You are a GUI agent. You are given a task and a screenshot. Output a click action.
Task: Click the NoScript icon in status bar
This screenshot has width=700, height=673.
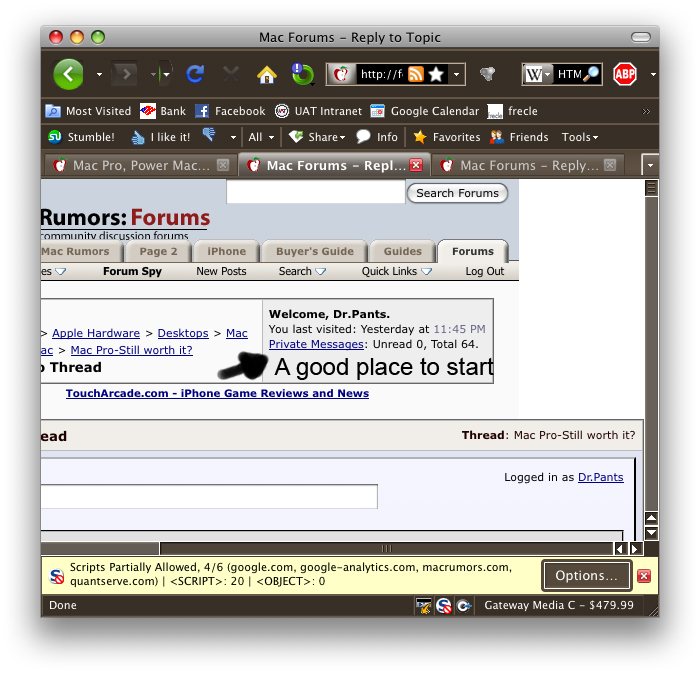coord(444,606)
